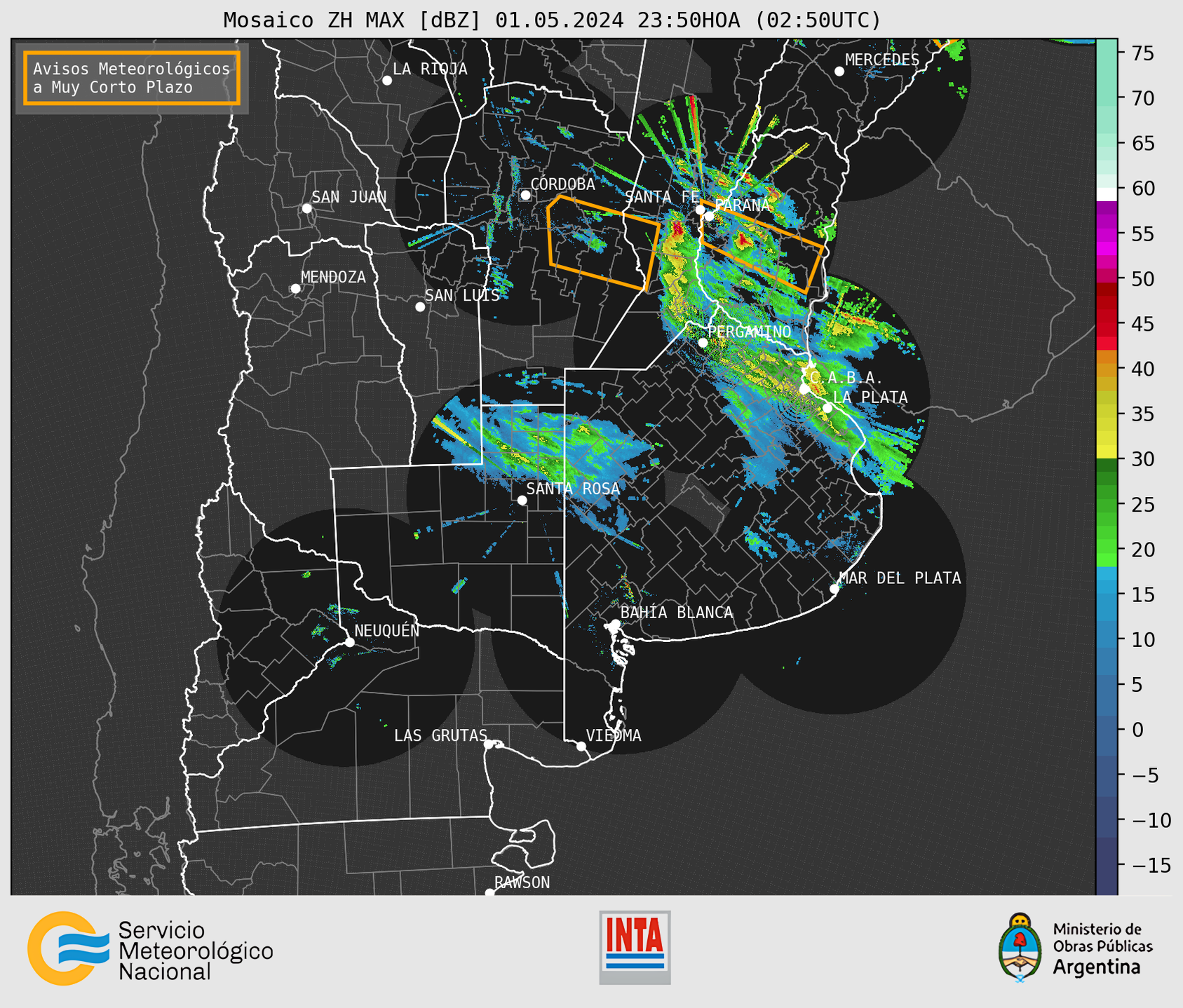Screen dimensions: 1183x1008
Task: Click the MENDOZA city marker dot
Action: pos(295,289)
